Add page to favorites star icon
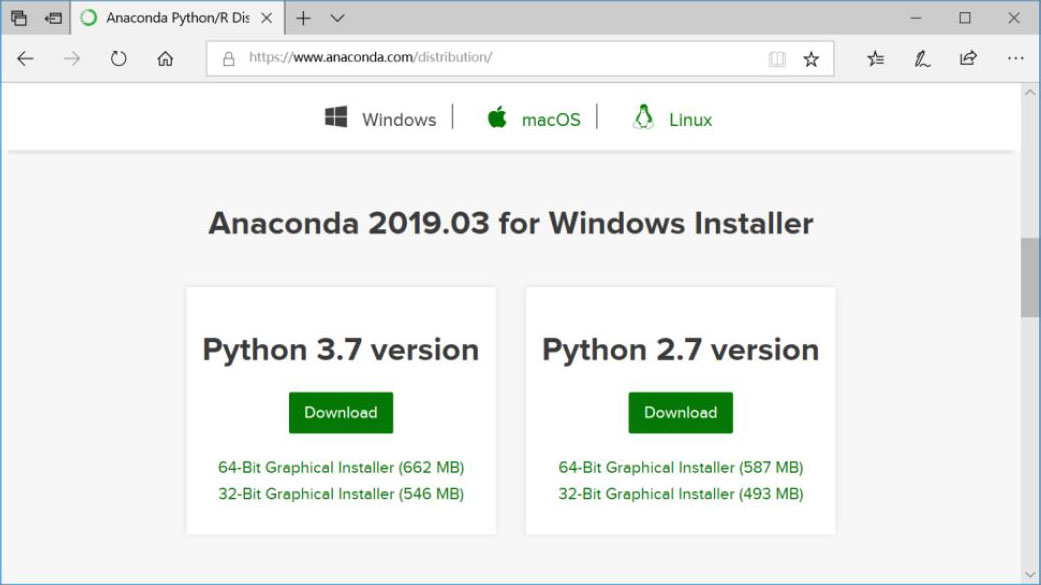This screenshot has width=1041, height=585. (811, 59)
